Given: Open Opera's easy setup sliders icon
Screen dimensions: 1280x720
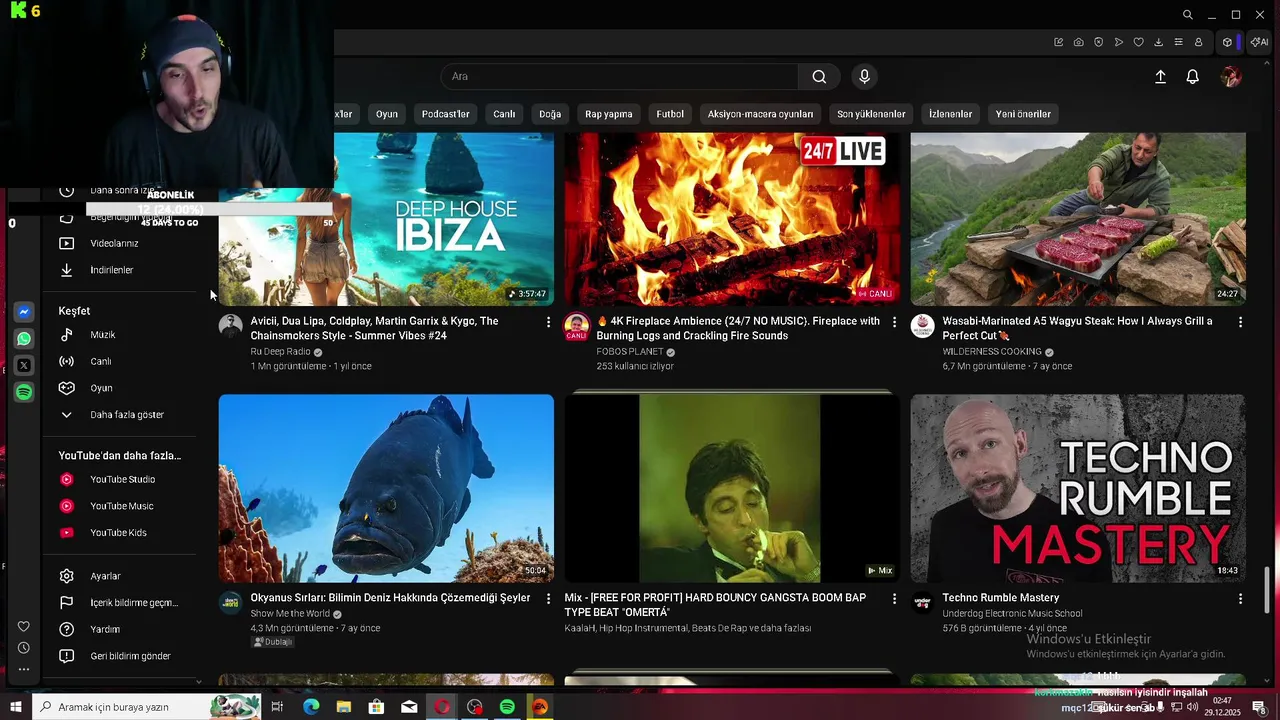Looking at the screenshot, I should coord(1178,42).
